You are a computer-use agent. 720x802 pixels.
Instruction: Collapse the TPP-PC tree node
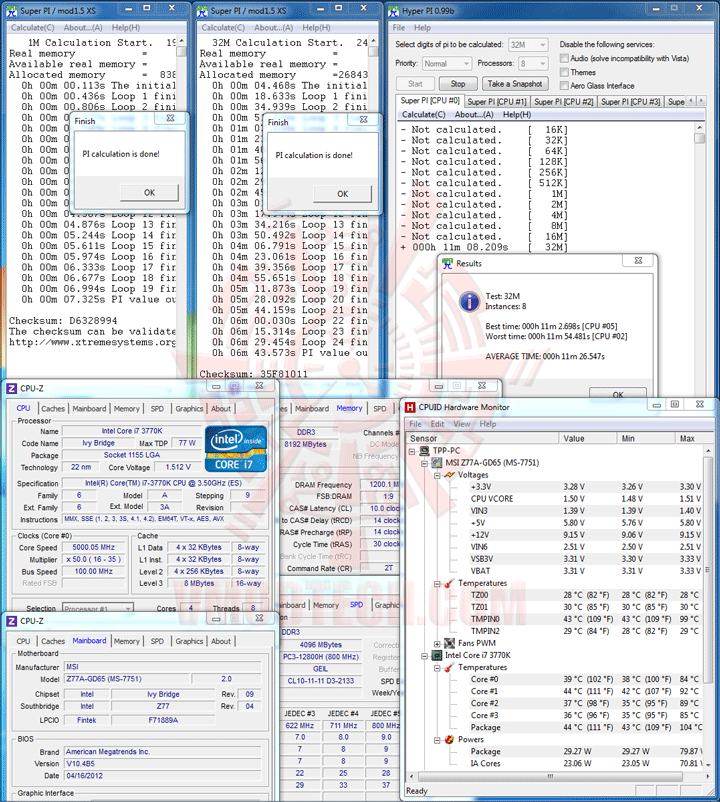[x=412, y=451]
